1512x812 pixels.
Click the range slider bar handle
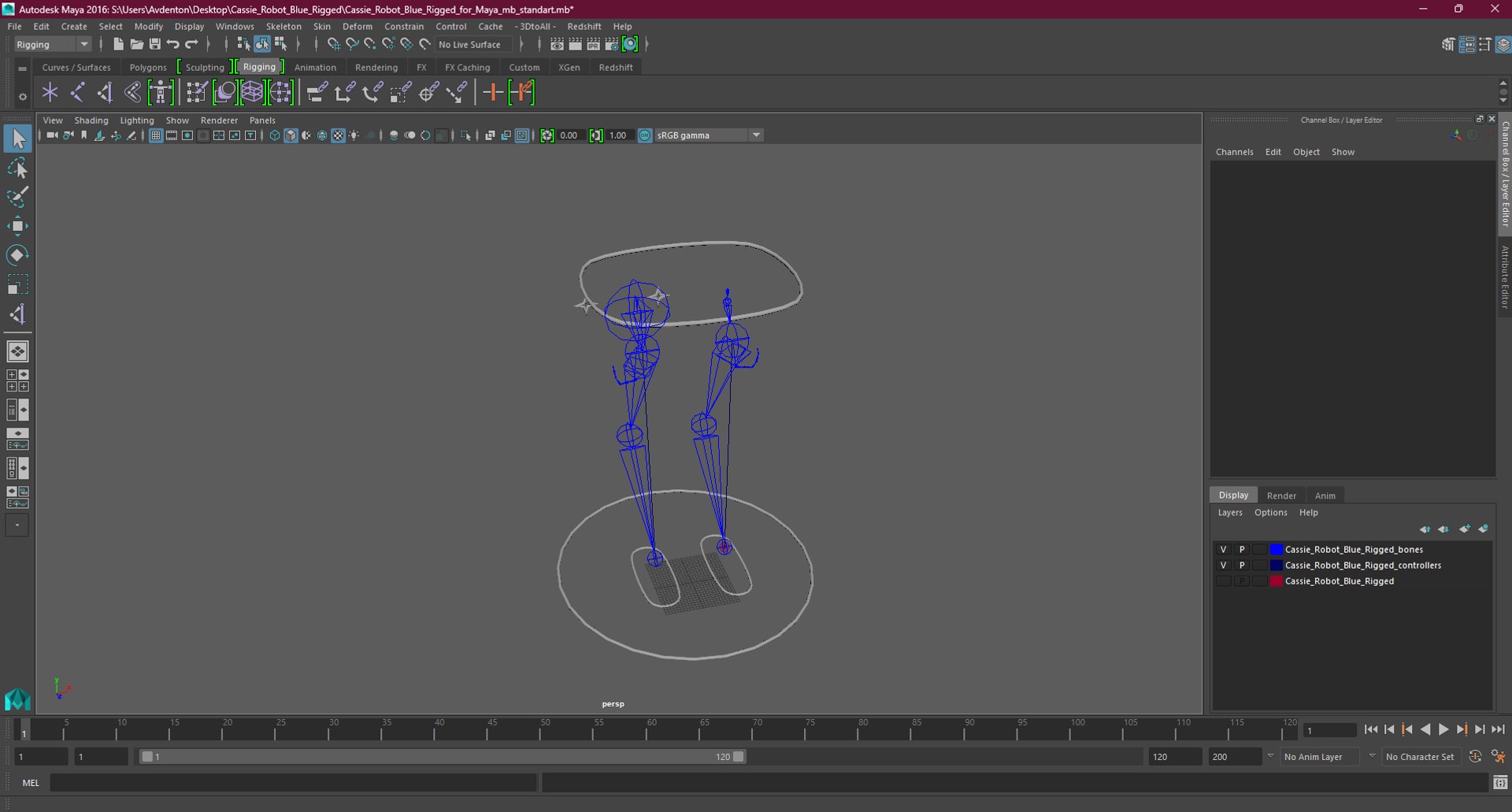[x=442, y=757]
